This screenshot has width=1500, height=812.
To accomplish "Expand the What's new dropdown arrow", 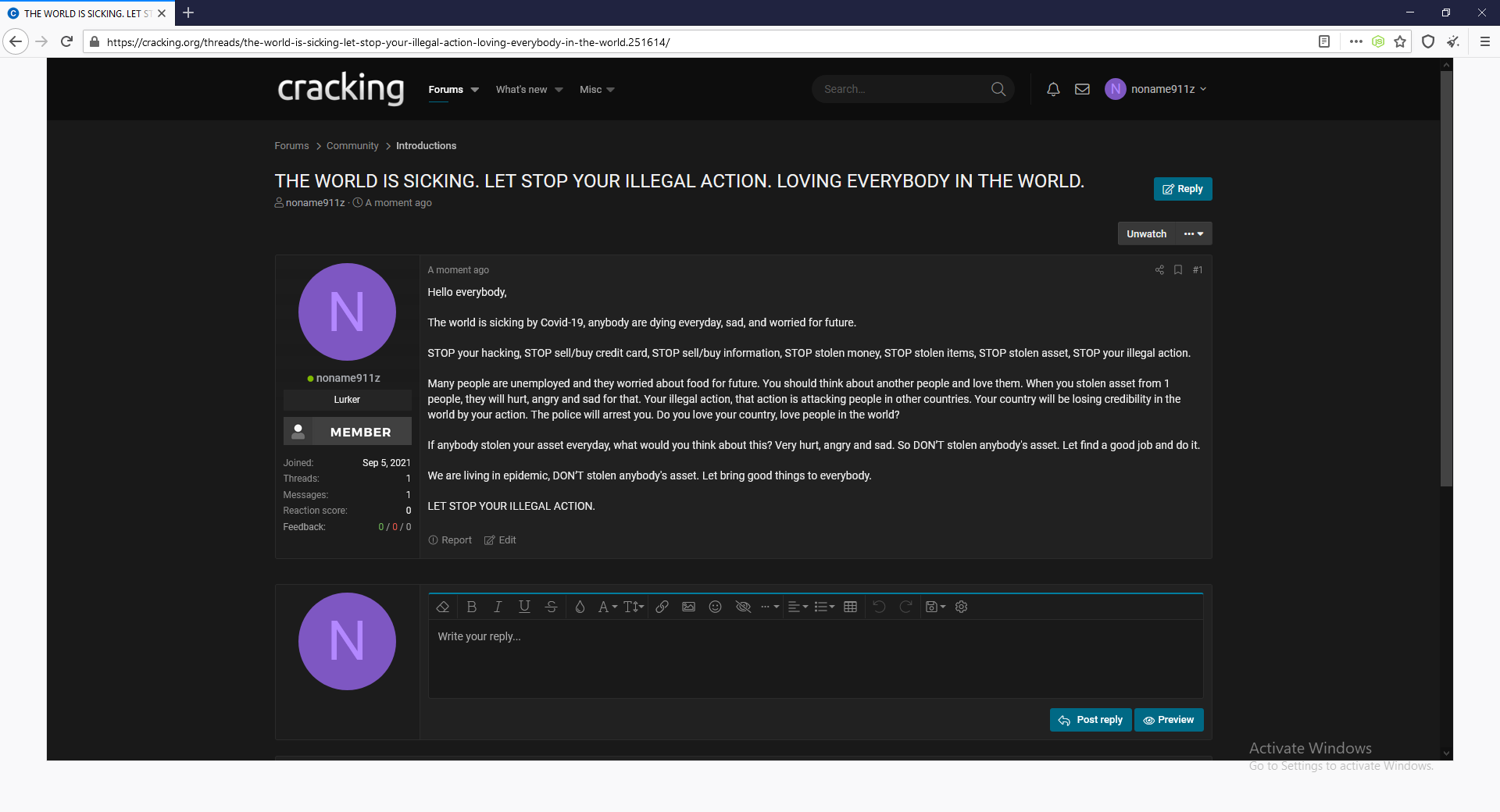I will pos(559,90).
